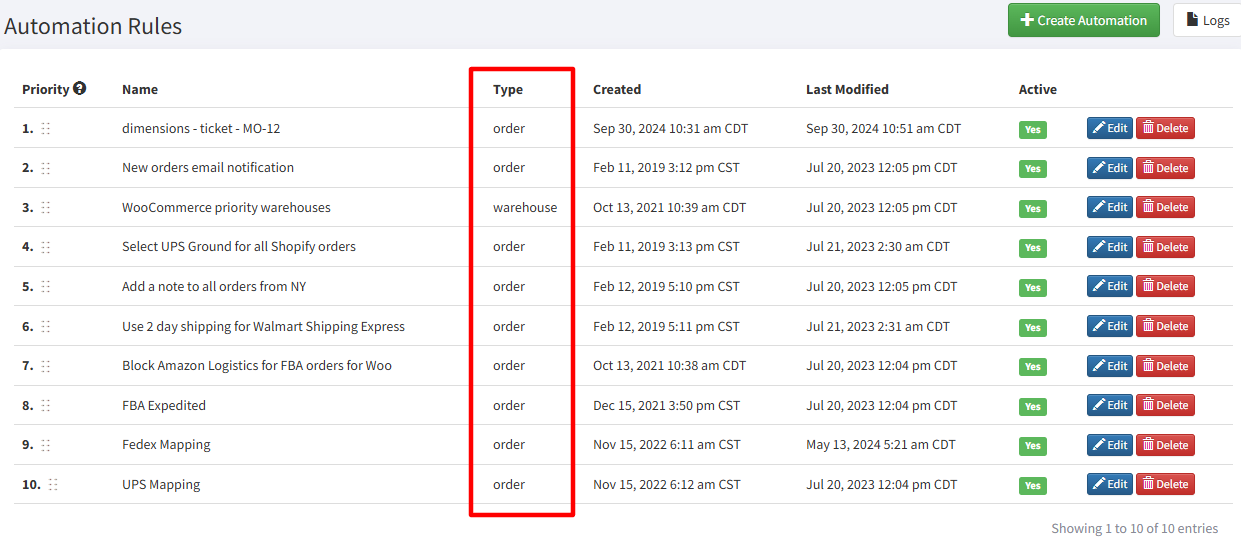Toggle Active status of WooCommerce priority warehouses

(x=1033, y=209)
